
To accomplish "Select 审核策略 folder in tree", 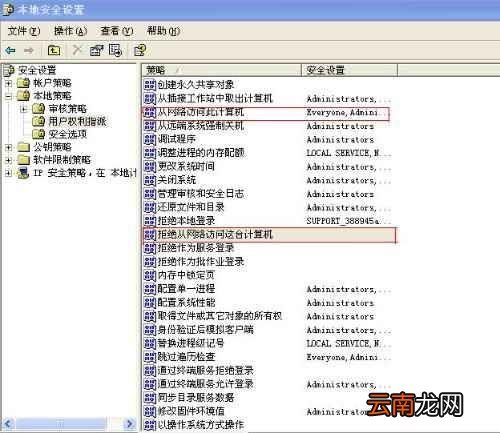I will tap(68, 109).
